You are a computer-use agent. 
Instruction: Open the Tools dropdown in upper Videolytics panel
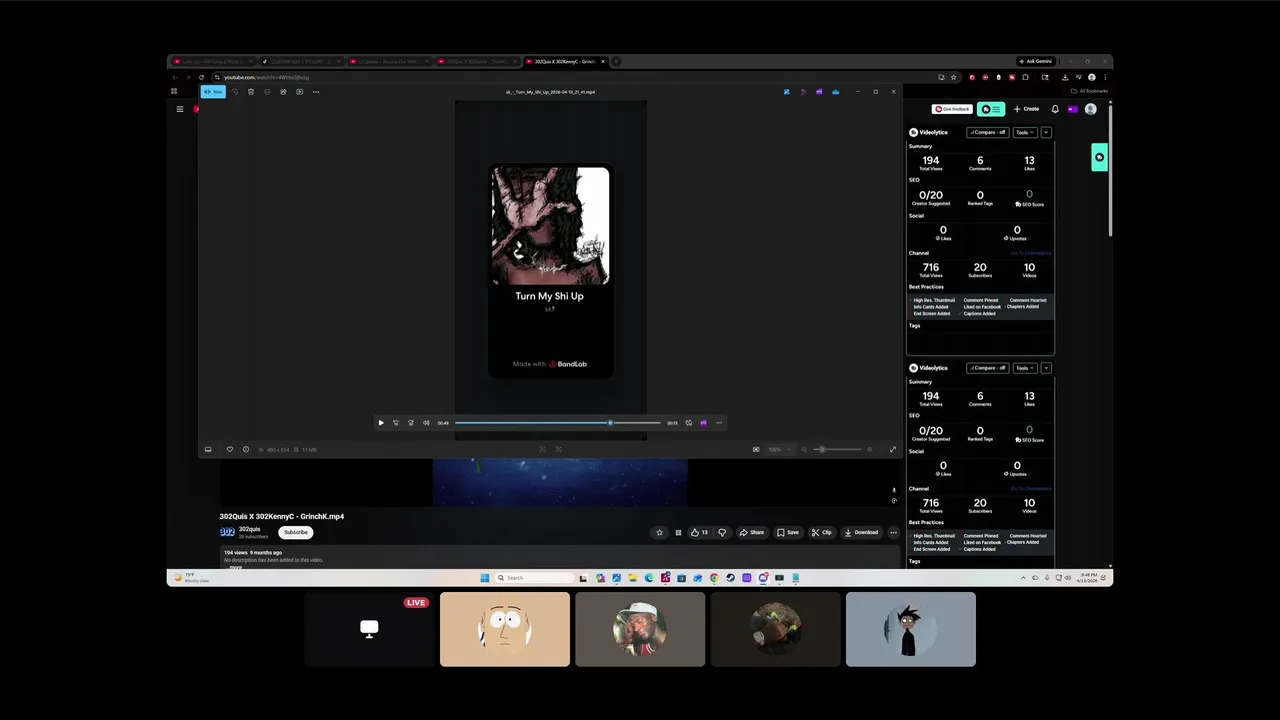tap(1024, 132)
